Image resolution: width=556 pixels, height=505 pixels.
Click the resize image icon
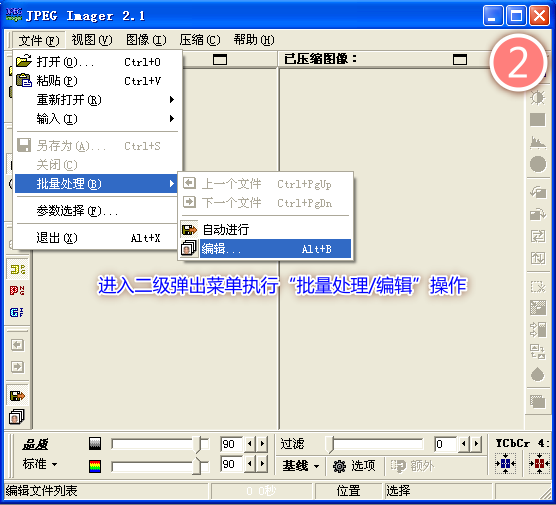pos(538,308)
